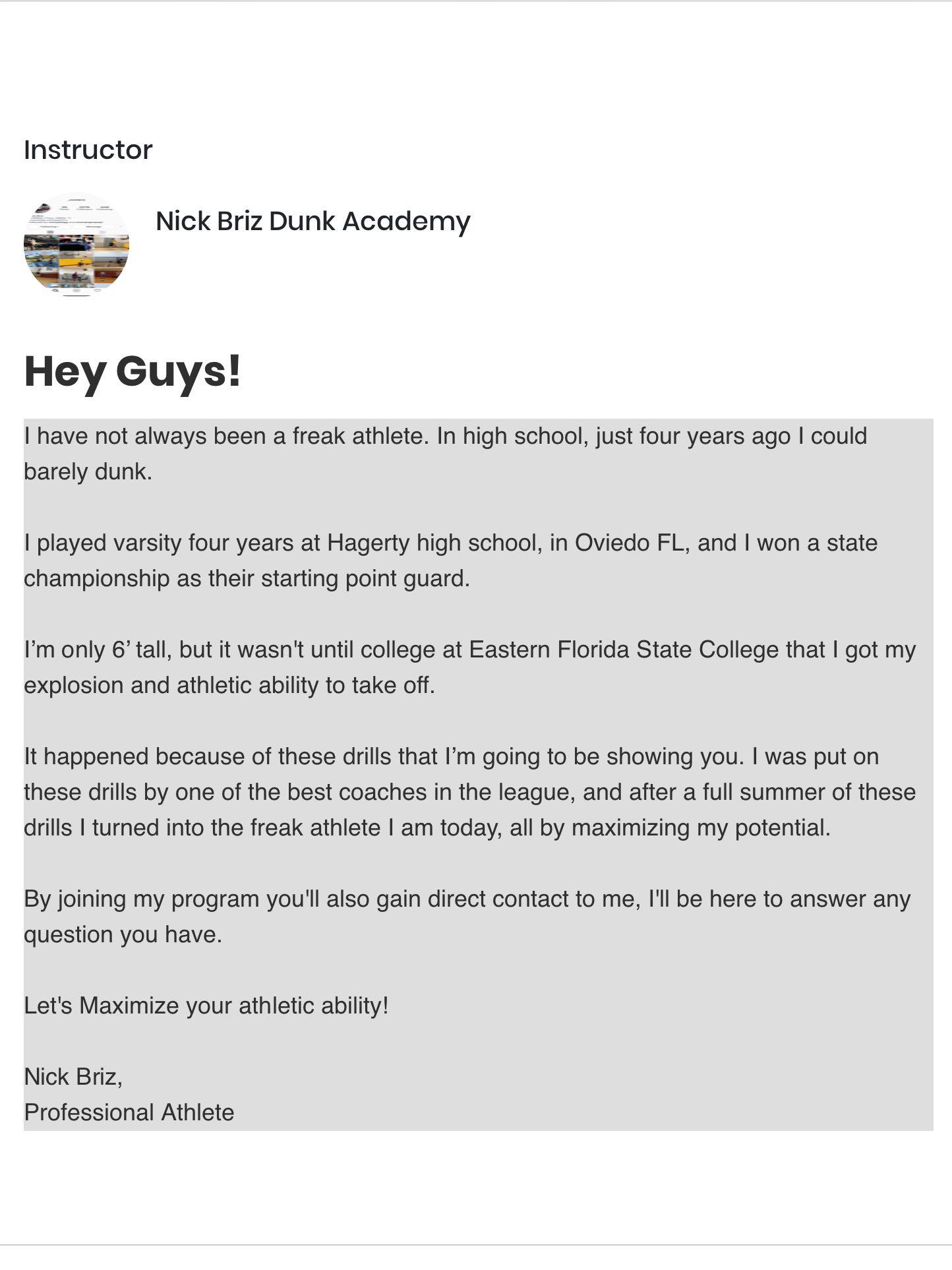The height and width of the screenshot is (1270, 952).
Task: Select the Hagerty high school paragraph
Action: (451, 560)
